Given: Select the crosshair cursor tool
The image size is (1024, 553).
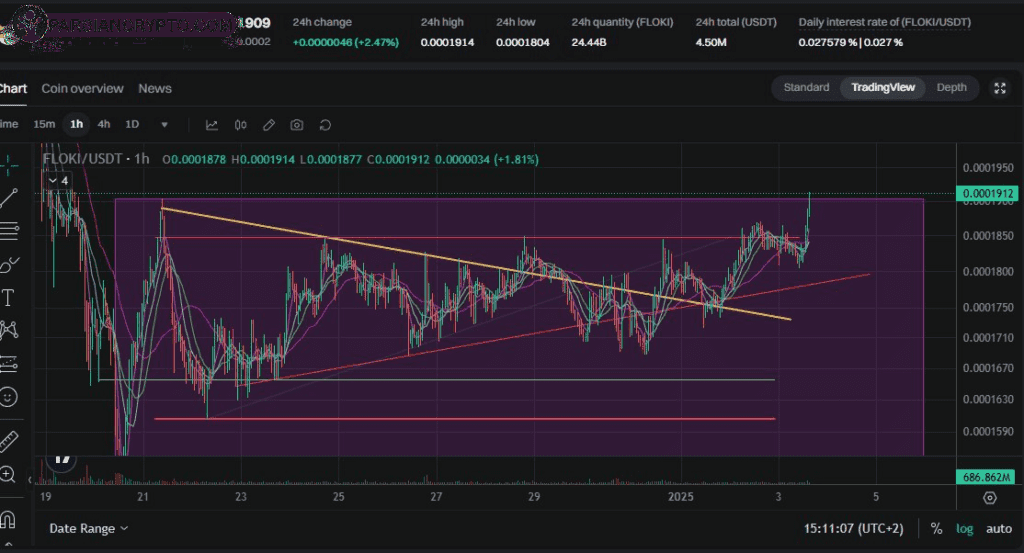Looking at the screenshot, I should tap(8, 165).
